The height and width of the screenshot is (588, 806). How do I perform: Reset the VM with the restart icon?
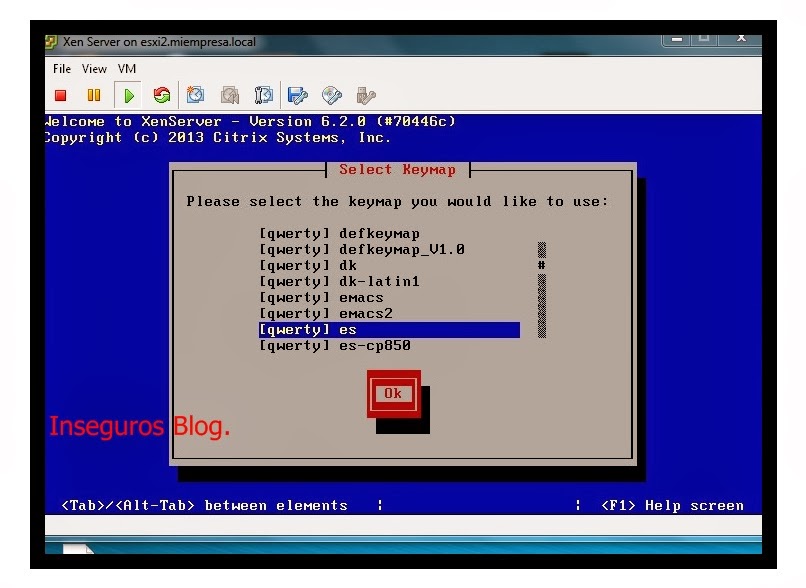tap(160, 97)
